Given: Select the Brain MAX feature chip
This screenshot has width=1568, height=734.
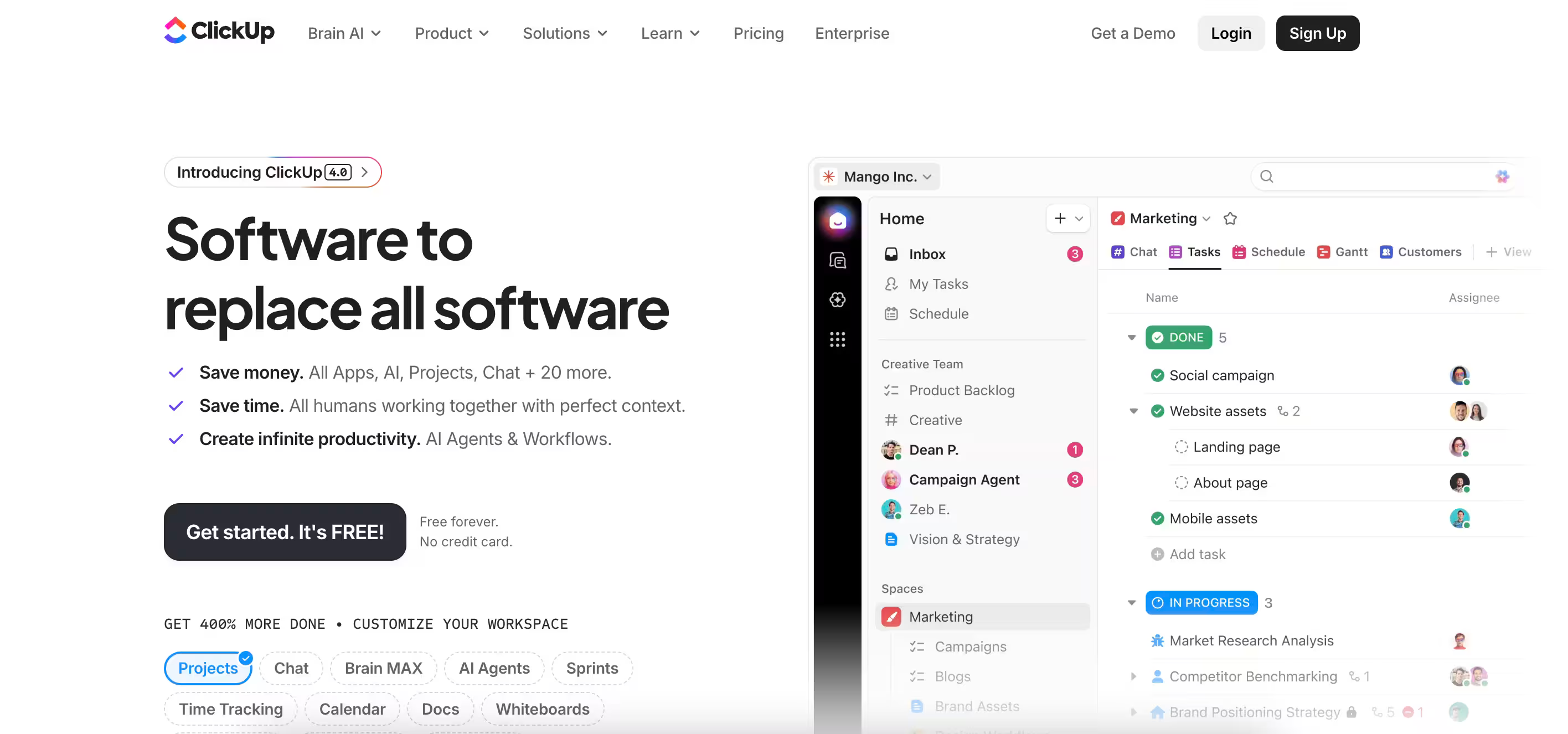Looking at the screenshot, I should coord(384,668).
